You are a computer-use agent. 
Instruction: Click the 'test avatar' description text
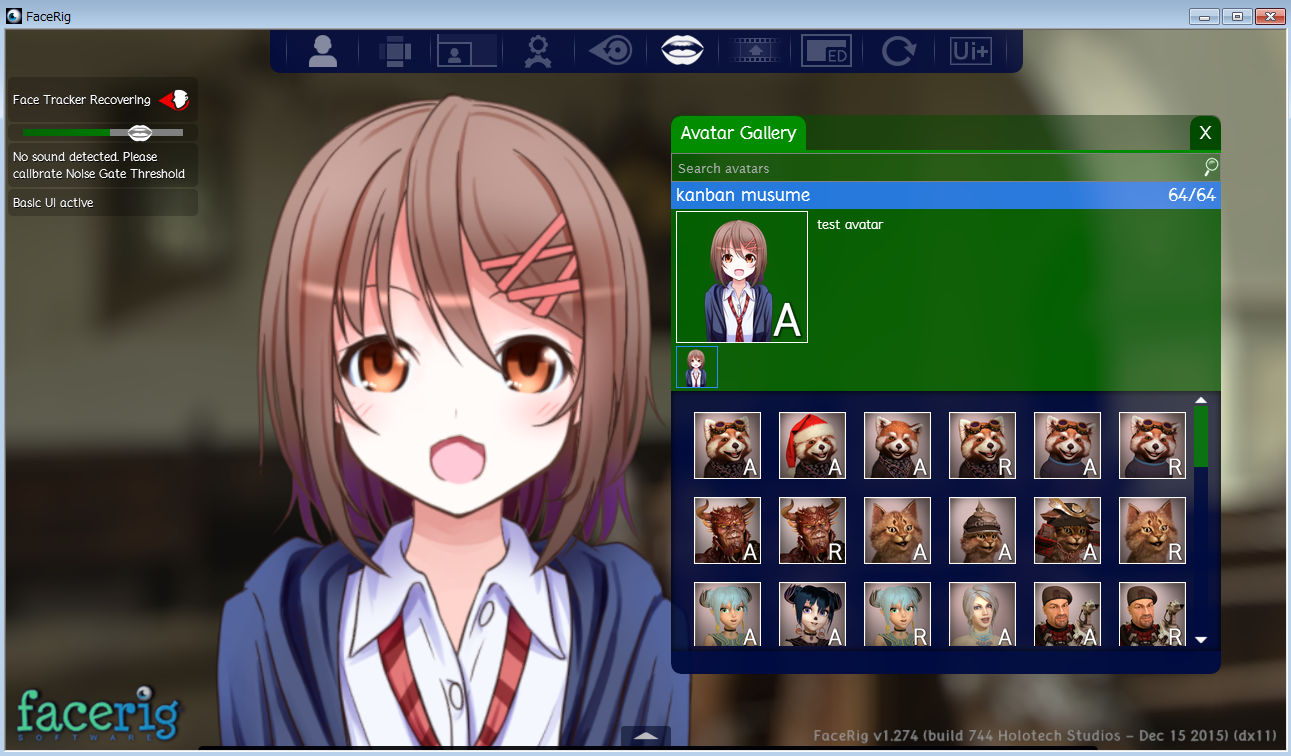pyautogui.click(x=850, y=225)
